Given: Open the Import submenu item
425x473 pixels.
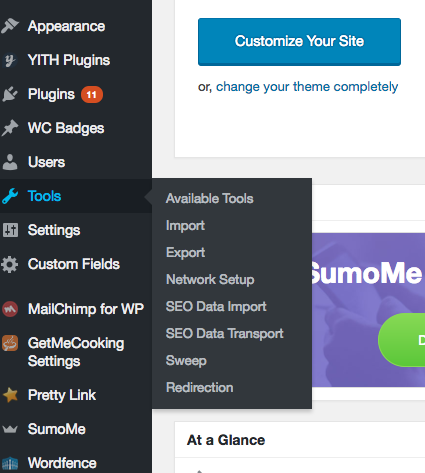Looking at the screenshot, I should click(x=185, y=226).
